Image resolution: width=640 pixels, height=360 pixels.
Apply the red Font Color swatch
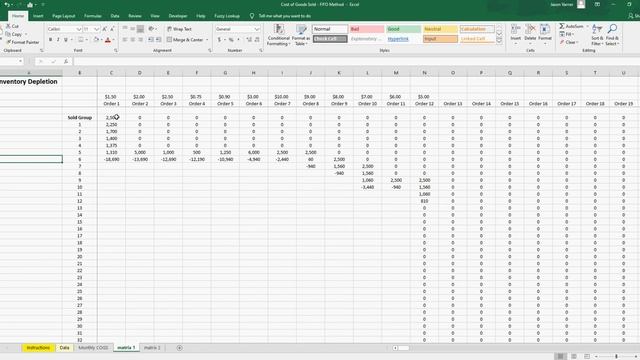tap(108, 40)
